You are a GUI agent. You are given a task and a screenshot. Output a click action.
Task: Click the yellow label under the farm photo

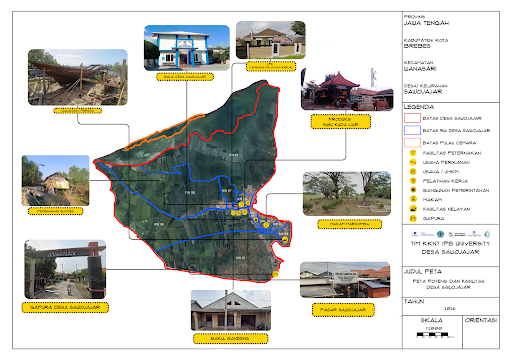55,211
